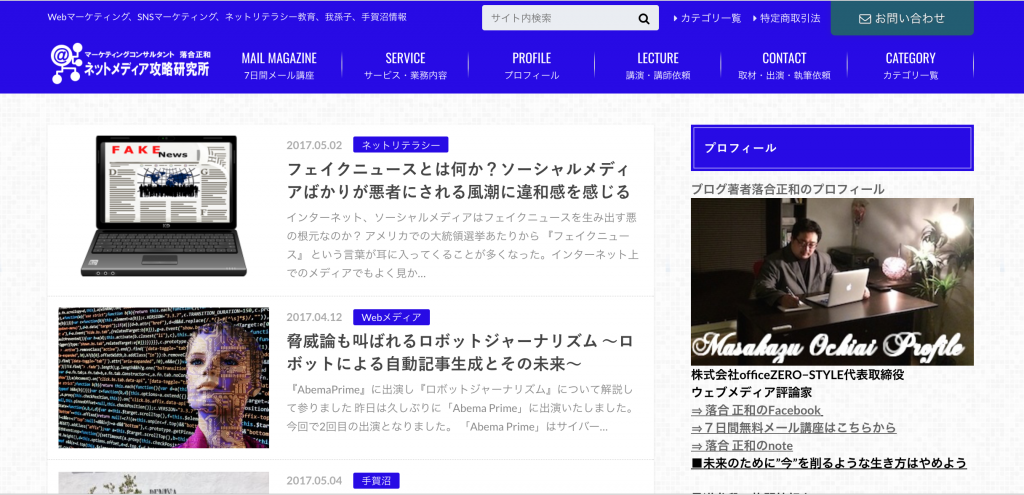Open article title 脅威論も叫ばれるロボットジャーナリズム
This screenshot has height=495, width=1024.
click(x=460, y=352)
